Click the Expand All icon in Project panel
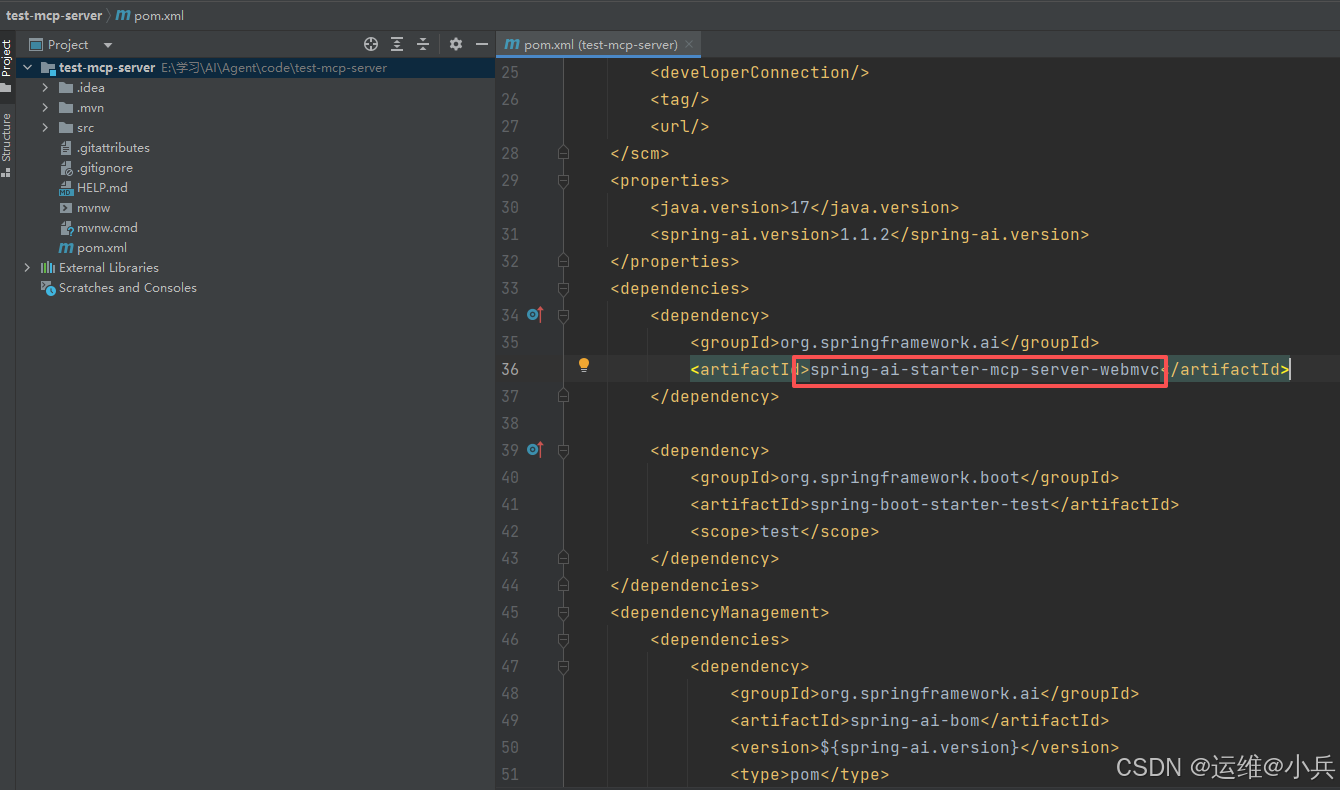Image resolution: width=1340 pixels, height=790 pixels. click(397, 44)
